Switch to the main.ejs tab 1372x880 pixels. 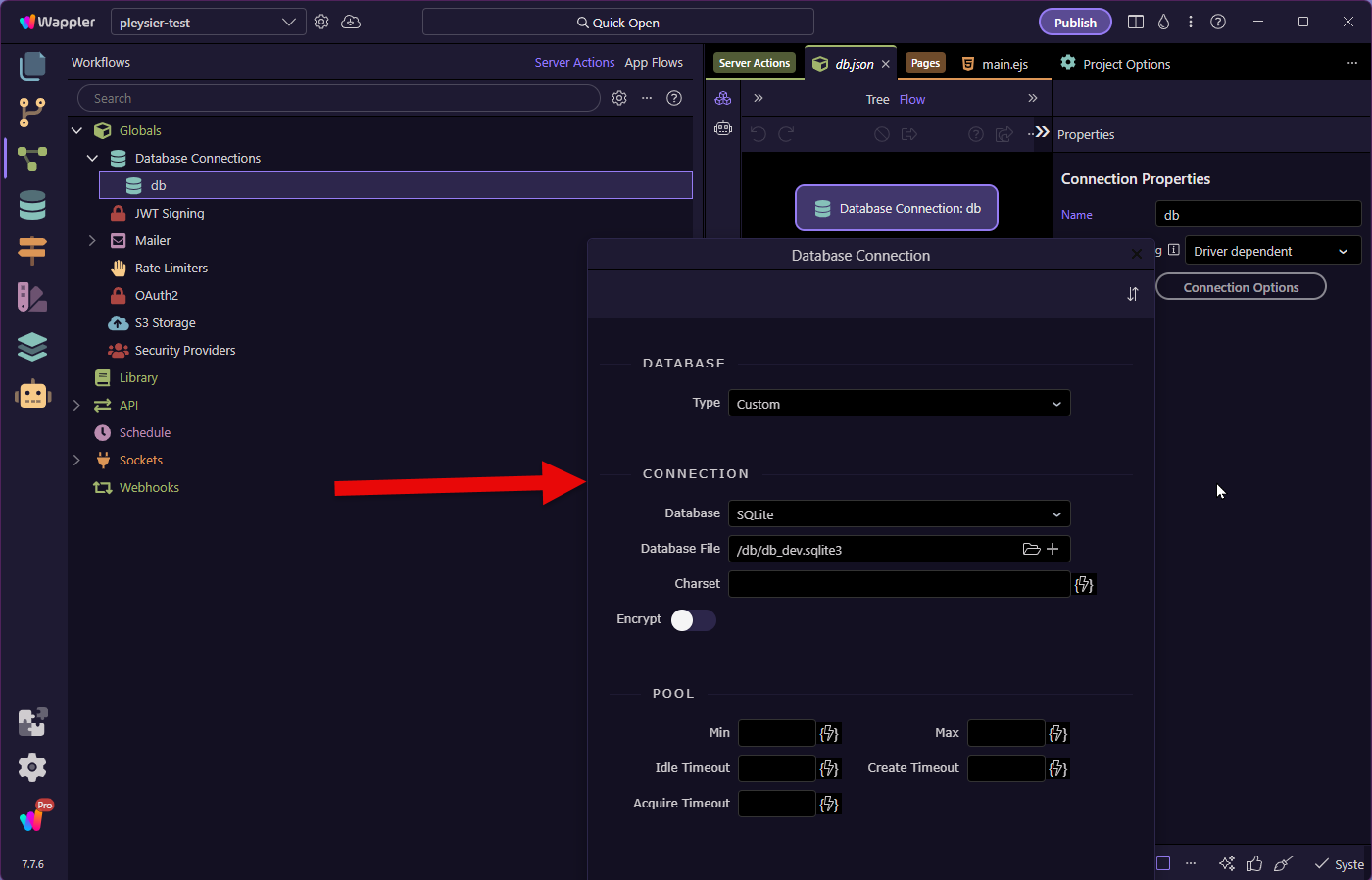[996, 64]
